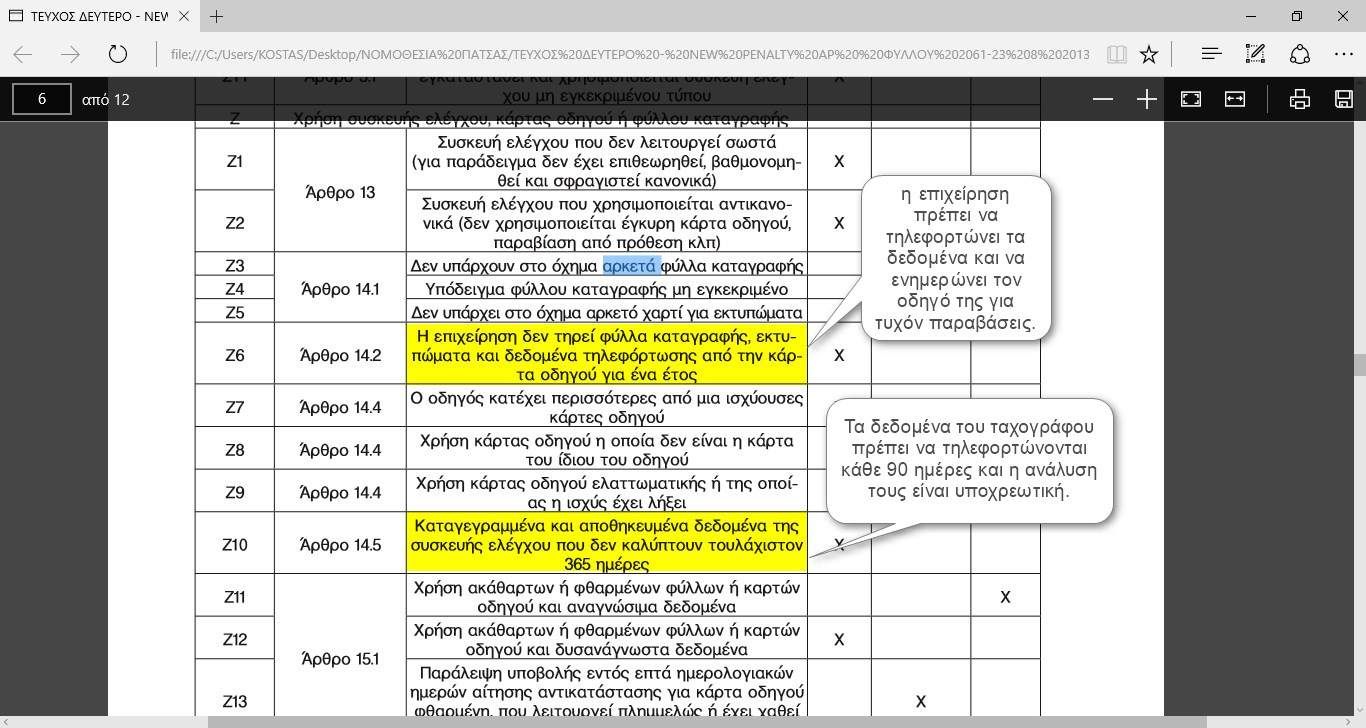The width and height of the screenshot is (1366, 728).
Task: Click Άρθρο 14.5 cell
Action: click(340, 544)
